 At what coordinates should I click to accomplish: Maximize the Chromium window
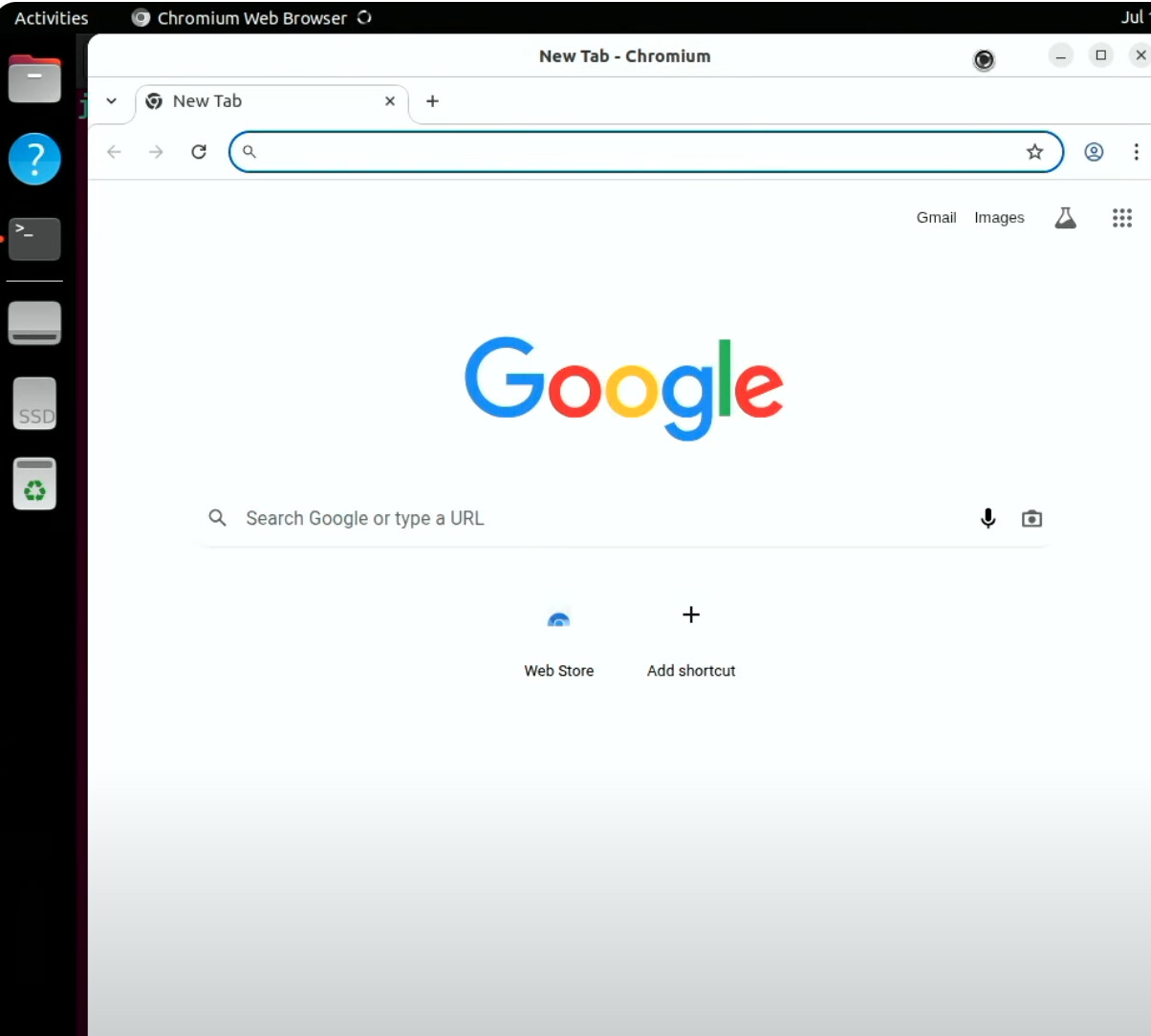(x=1101, y=56)
